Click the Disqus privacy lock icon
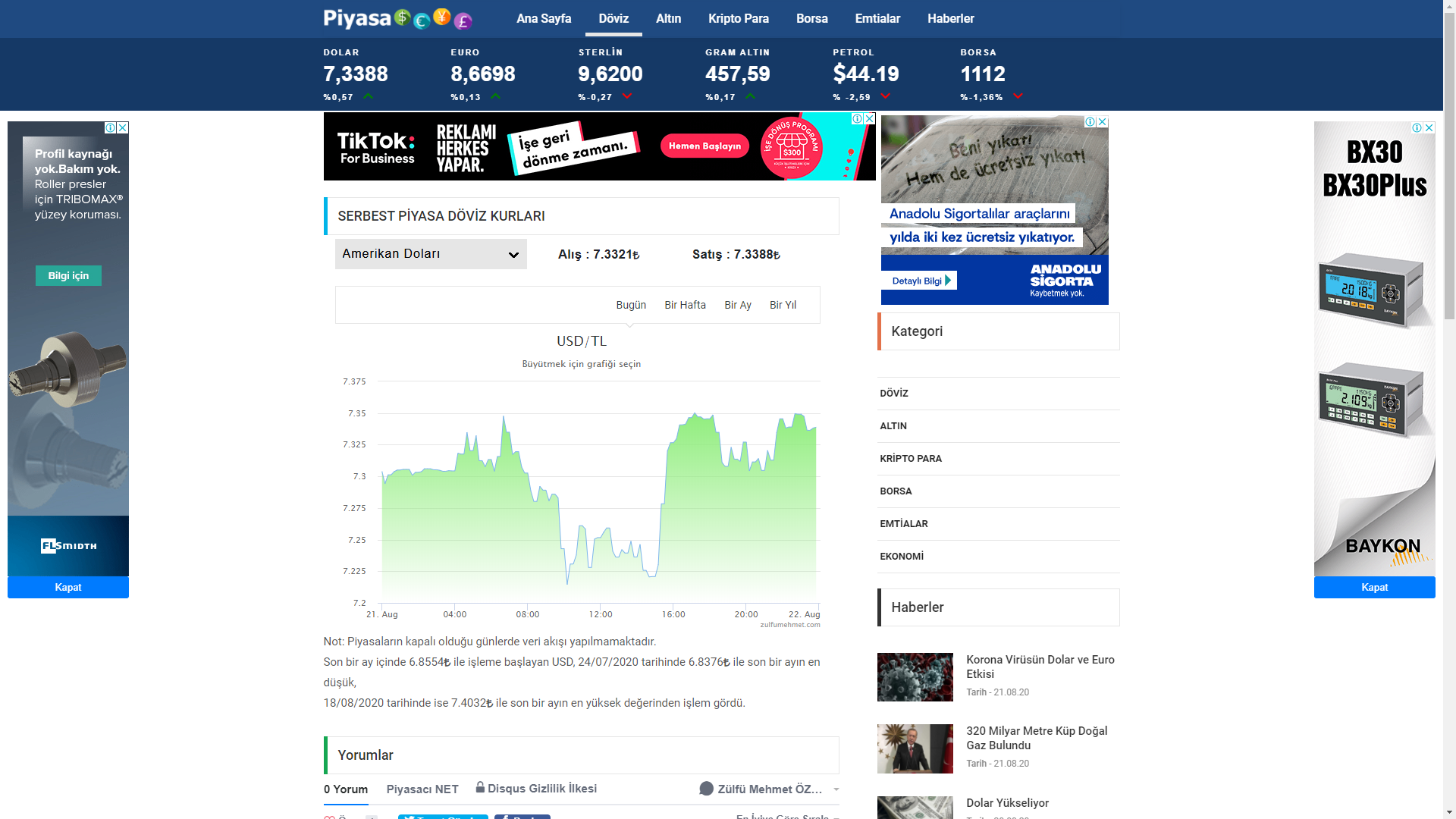The image size is (1456, 819). pyautogui.click(x=480, y=787)
